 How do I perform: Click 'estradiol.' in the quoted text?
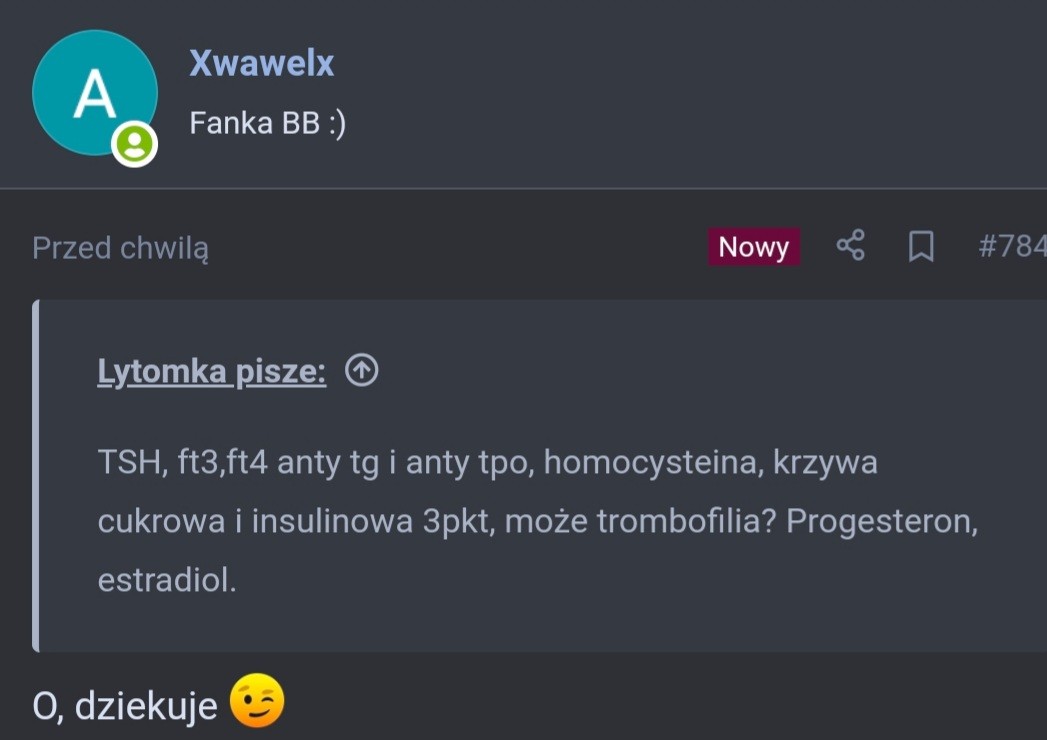point(167,581)
